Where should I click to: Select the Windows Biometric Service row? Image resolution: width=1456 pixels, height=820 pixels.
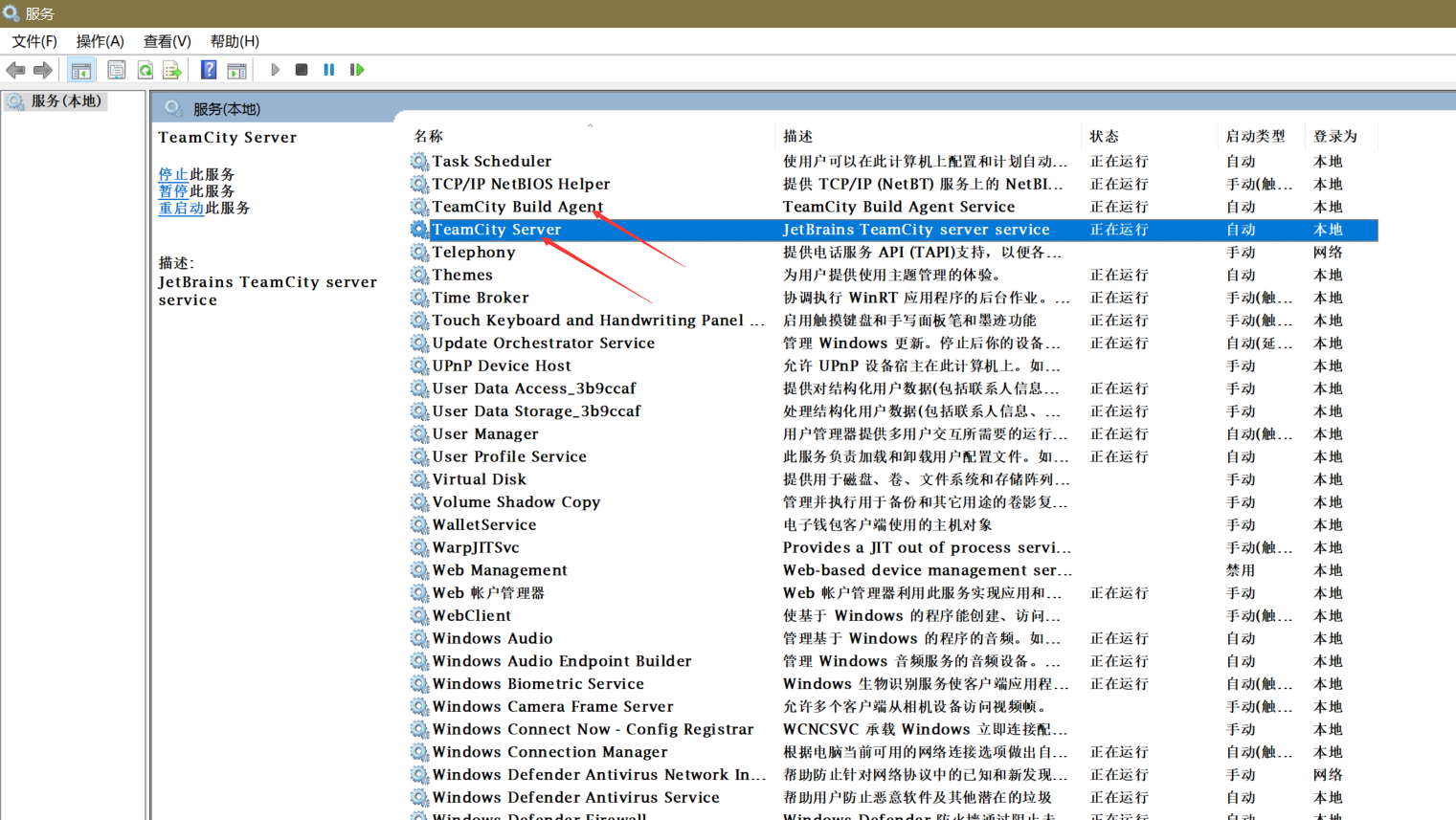[893, 684]
